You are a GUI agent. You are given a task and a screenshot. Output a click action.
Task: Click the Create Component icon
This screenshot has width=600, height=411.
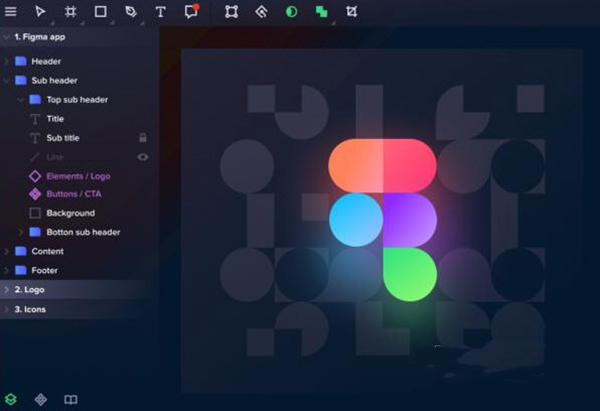[261, 12]
